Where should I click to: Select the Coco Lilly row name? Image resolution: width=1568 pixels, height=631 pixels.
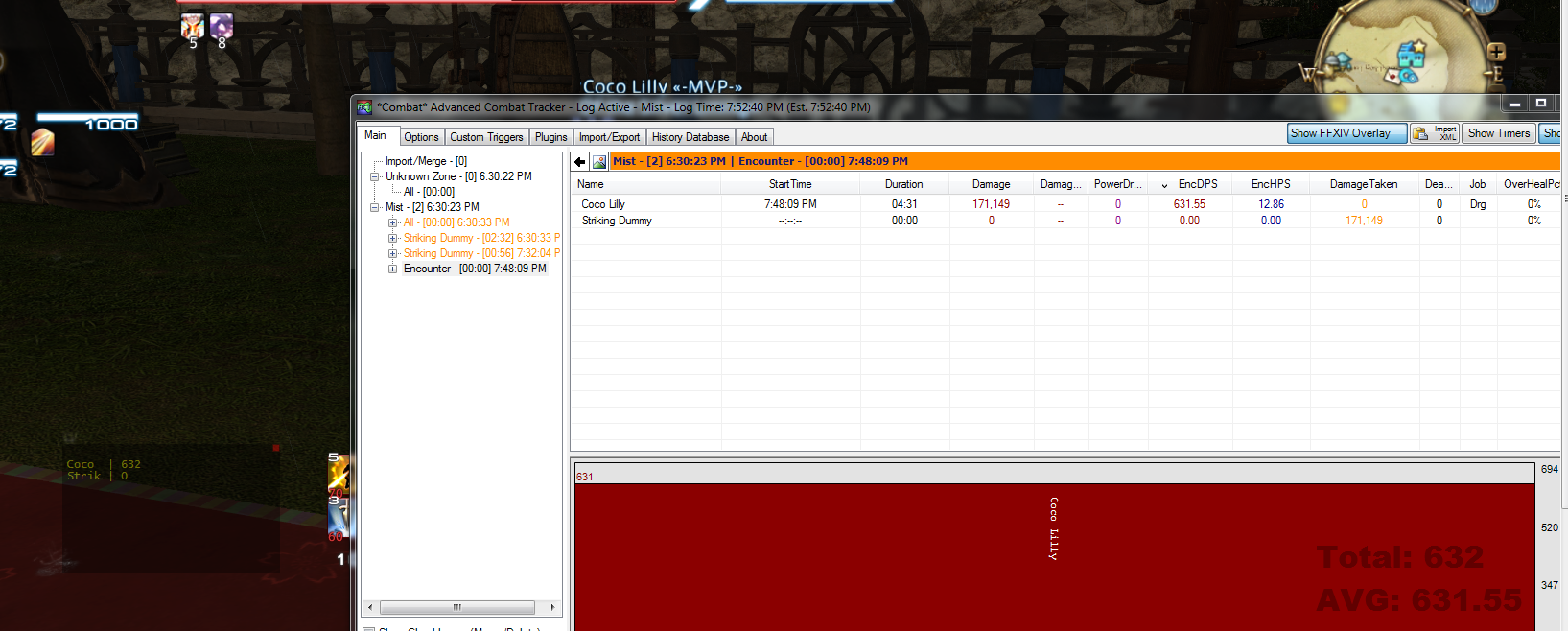[x=603, y=204]
